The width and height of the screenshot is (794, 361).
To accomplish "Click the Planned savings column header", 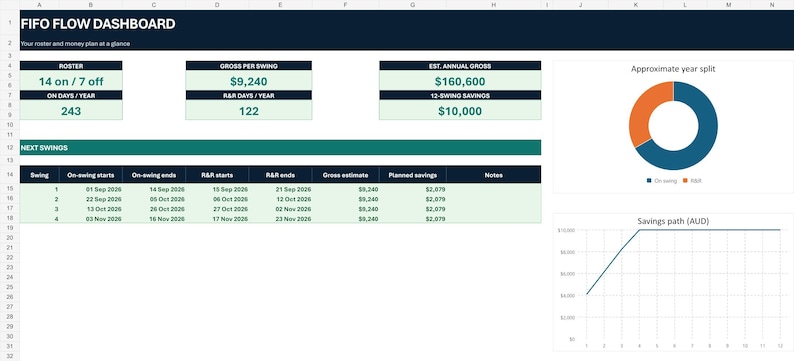I will (413, 175).
